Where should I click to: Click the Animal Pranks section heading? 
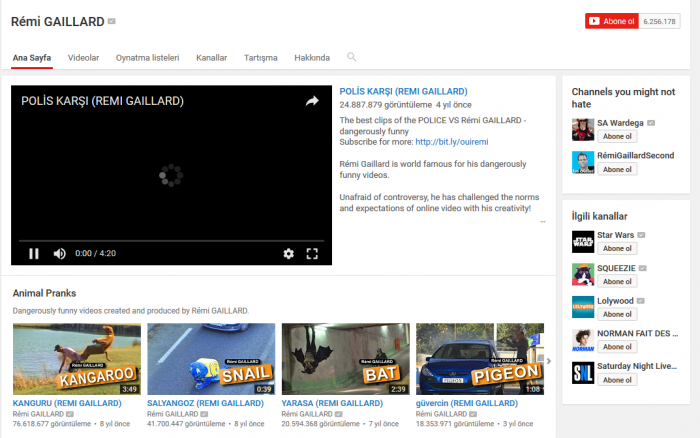pos(44,293)
